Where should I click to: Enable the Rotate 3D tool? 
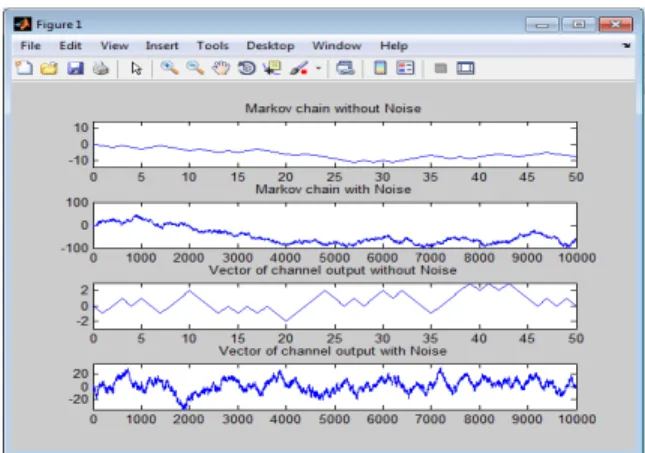tap(247, 68)
